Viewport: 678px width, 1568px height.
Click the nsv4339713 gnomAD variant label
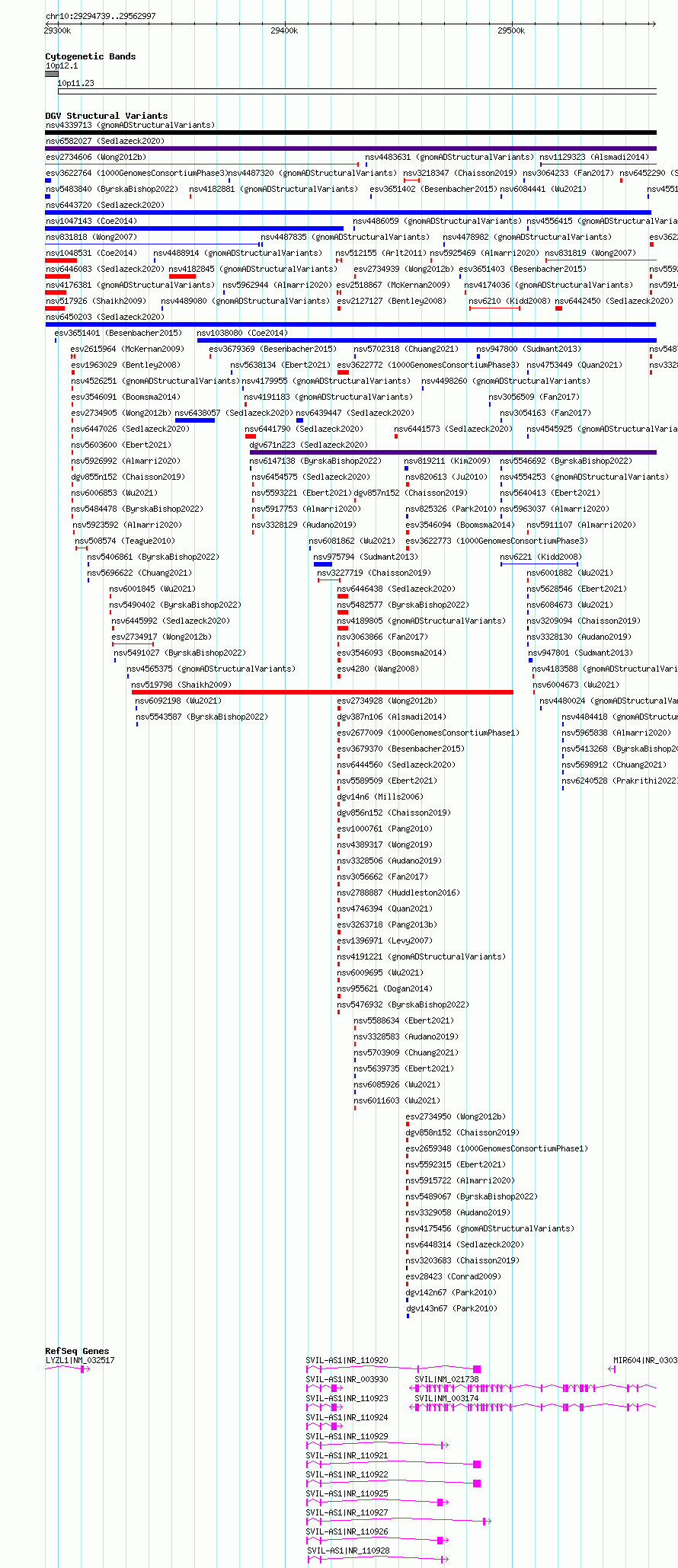(130, 125)
